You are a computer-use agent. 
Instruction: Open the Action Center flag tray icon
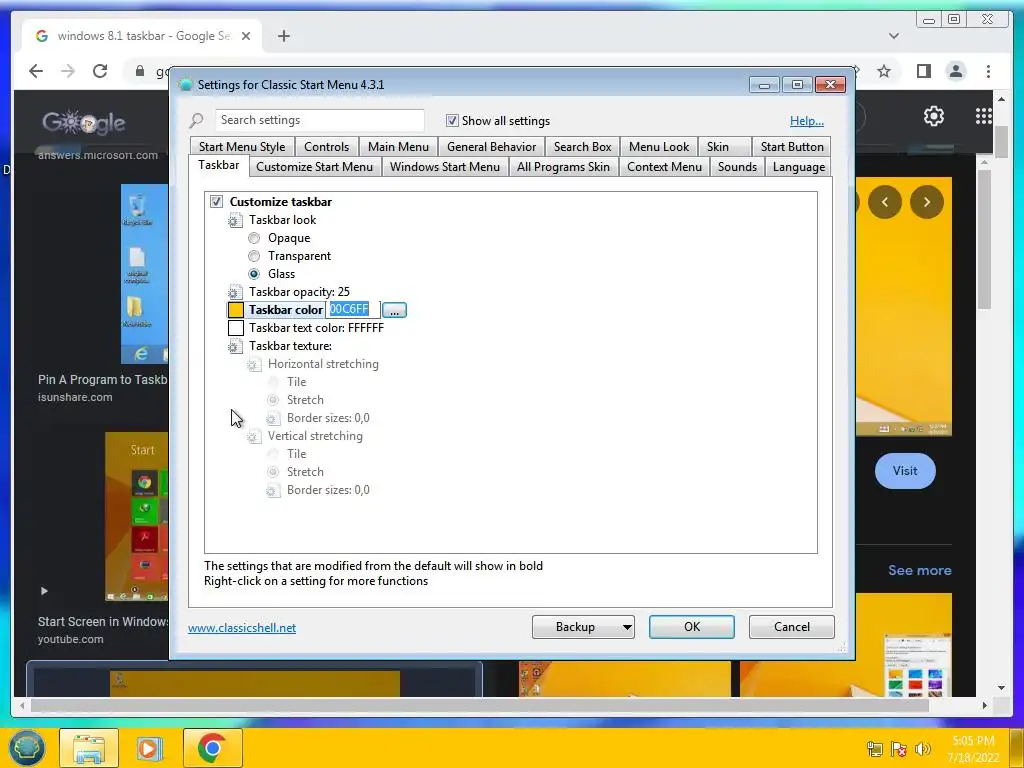pos(899,749)
